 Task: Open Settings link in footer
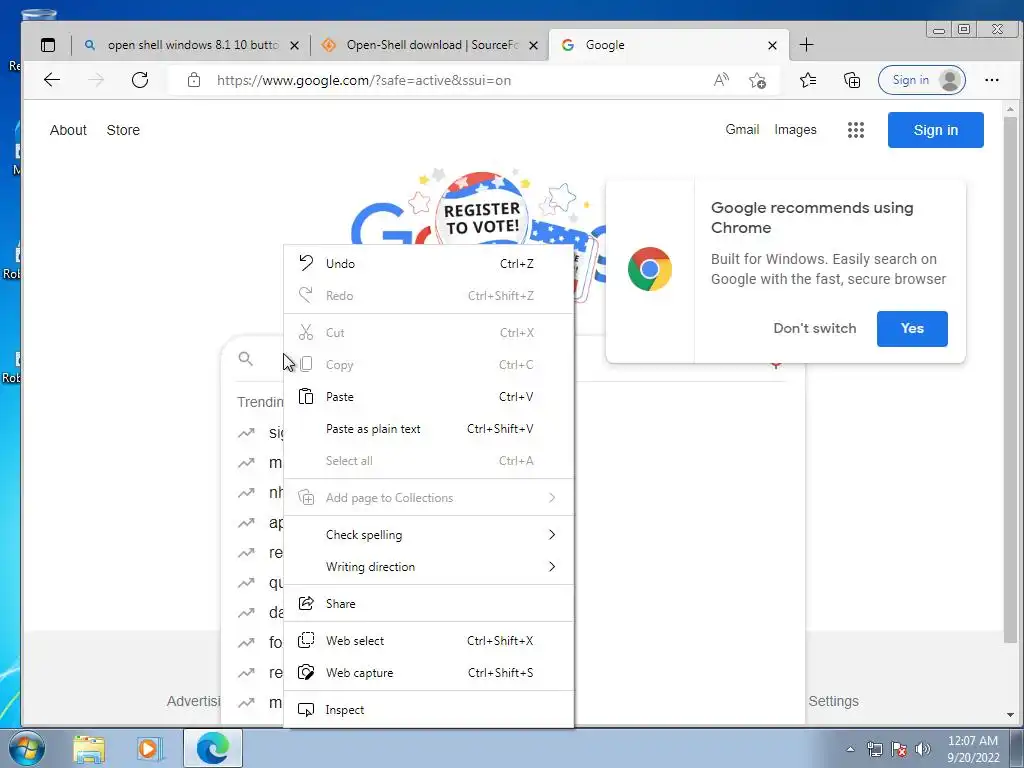(x=833, y=701)
